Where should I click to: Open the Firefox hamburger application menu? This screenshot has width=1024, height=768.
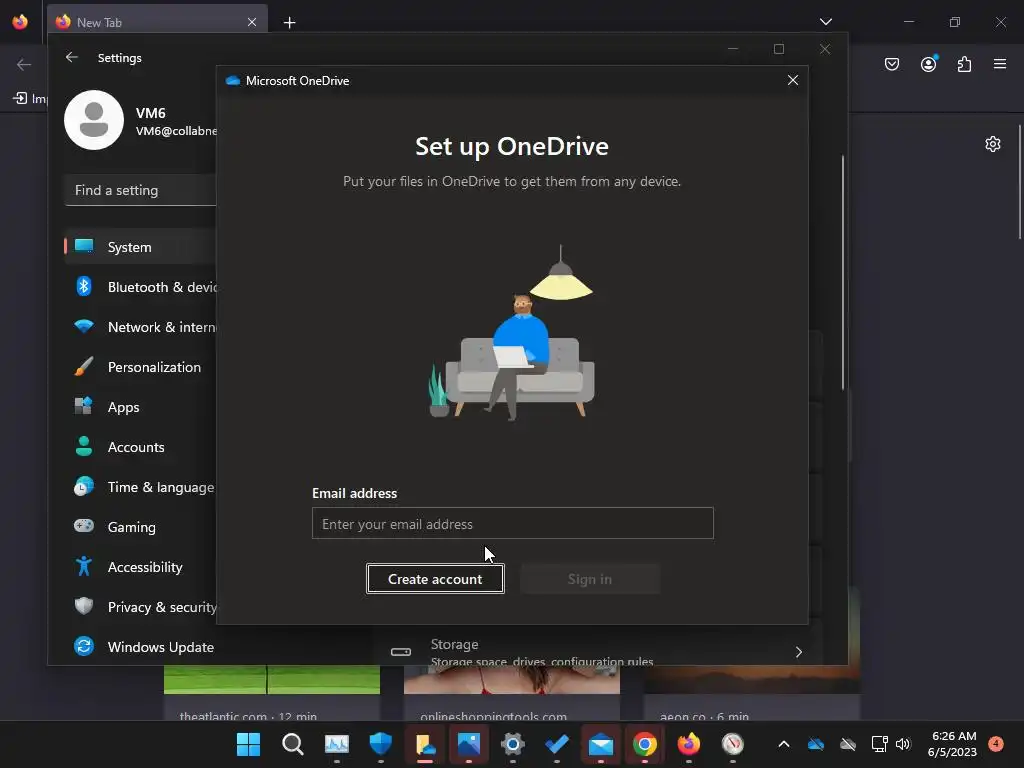click(x=999, y=64)
